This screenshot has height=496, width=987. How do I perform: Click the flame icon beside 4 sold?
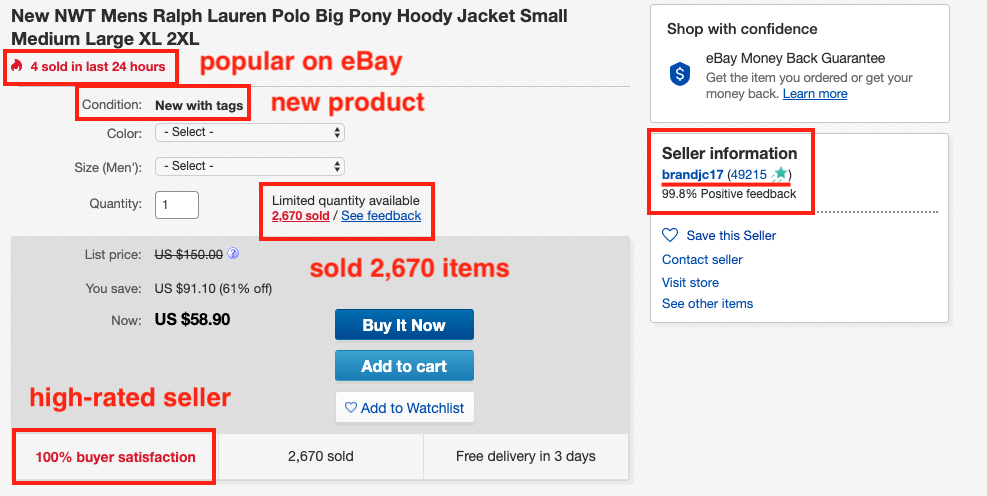(17, 66)
